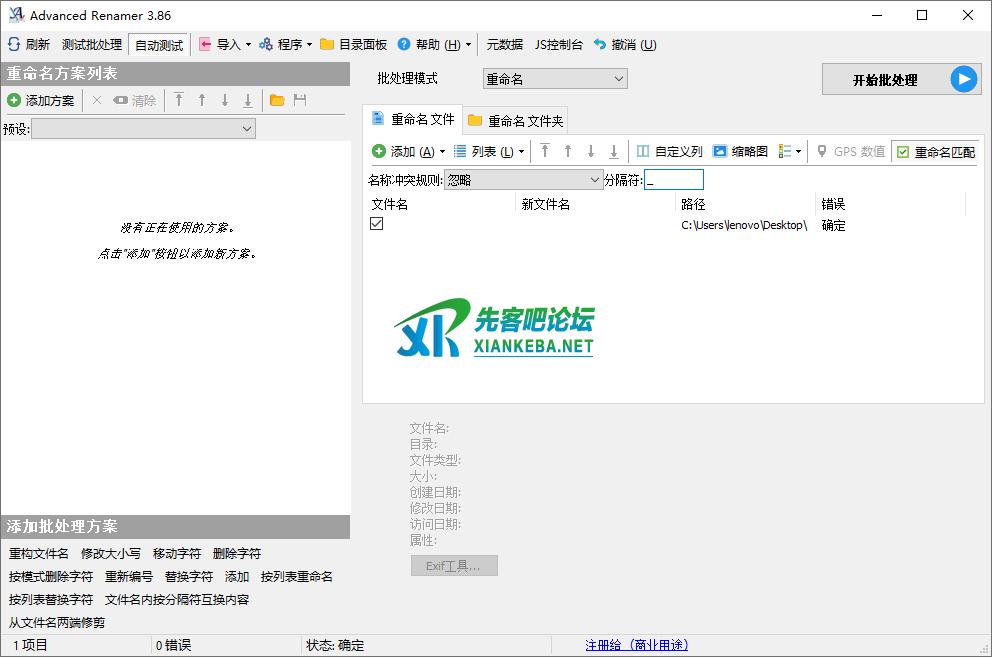Screen dimensions: 992x657
Task: Click inside the 分隔符 input field
Action: pyautogui.click(x=674, y=180)
